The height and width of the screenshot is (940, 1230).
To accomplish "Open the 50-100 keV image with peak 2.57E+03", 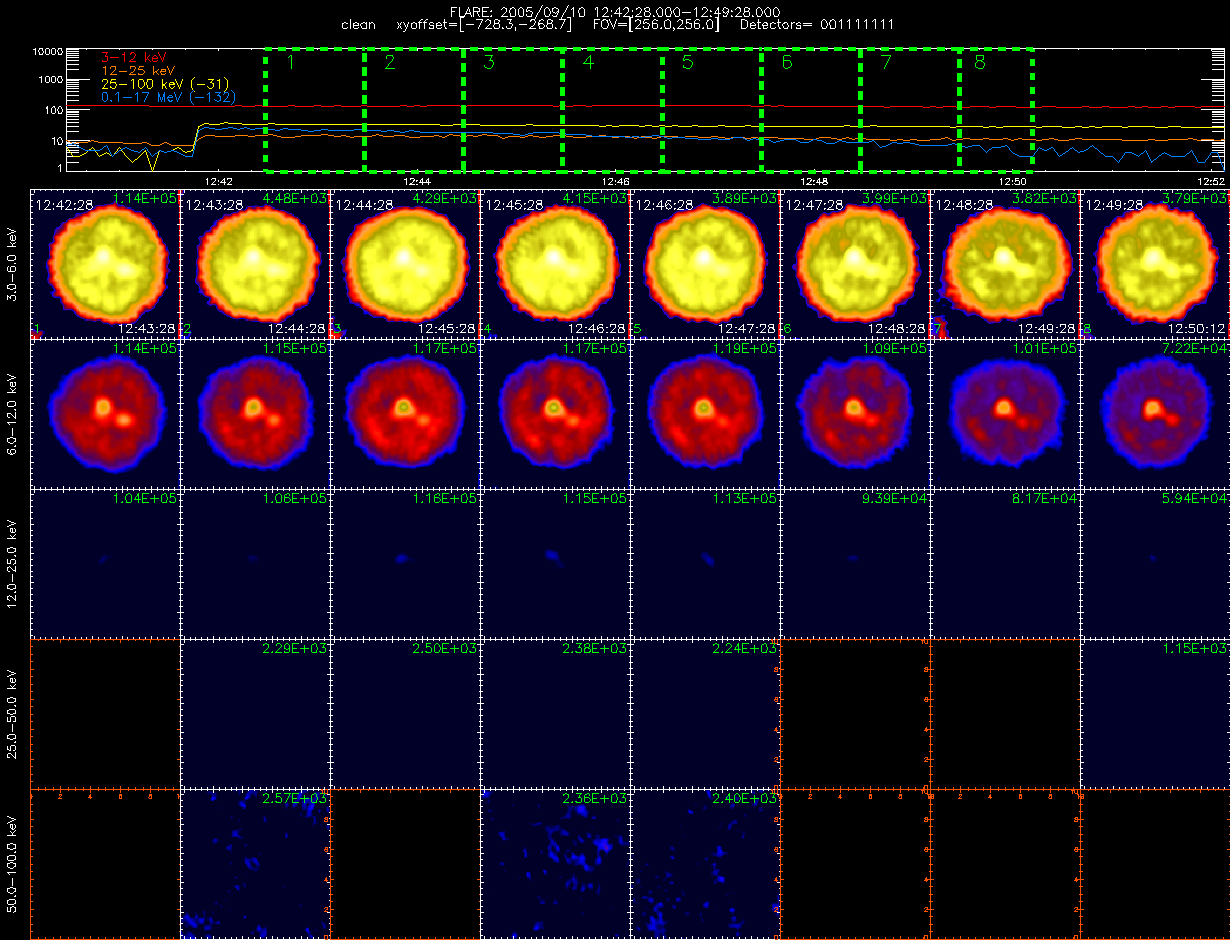I will pyautogui.click(x=255, y=864).
